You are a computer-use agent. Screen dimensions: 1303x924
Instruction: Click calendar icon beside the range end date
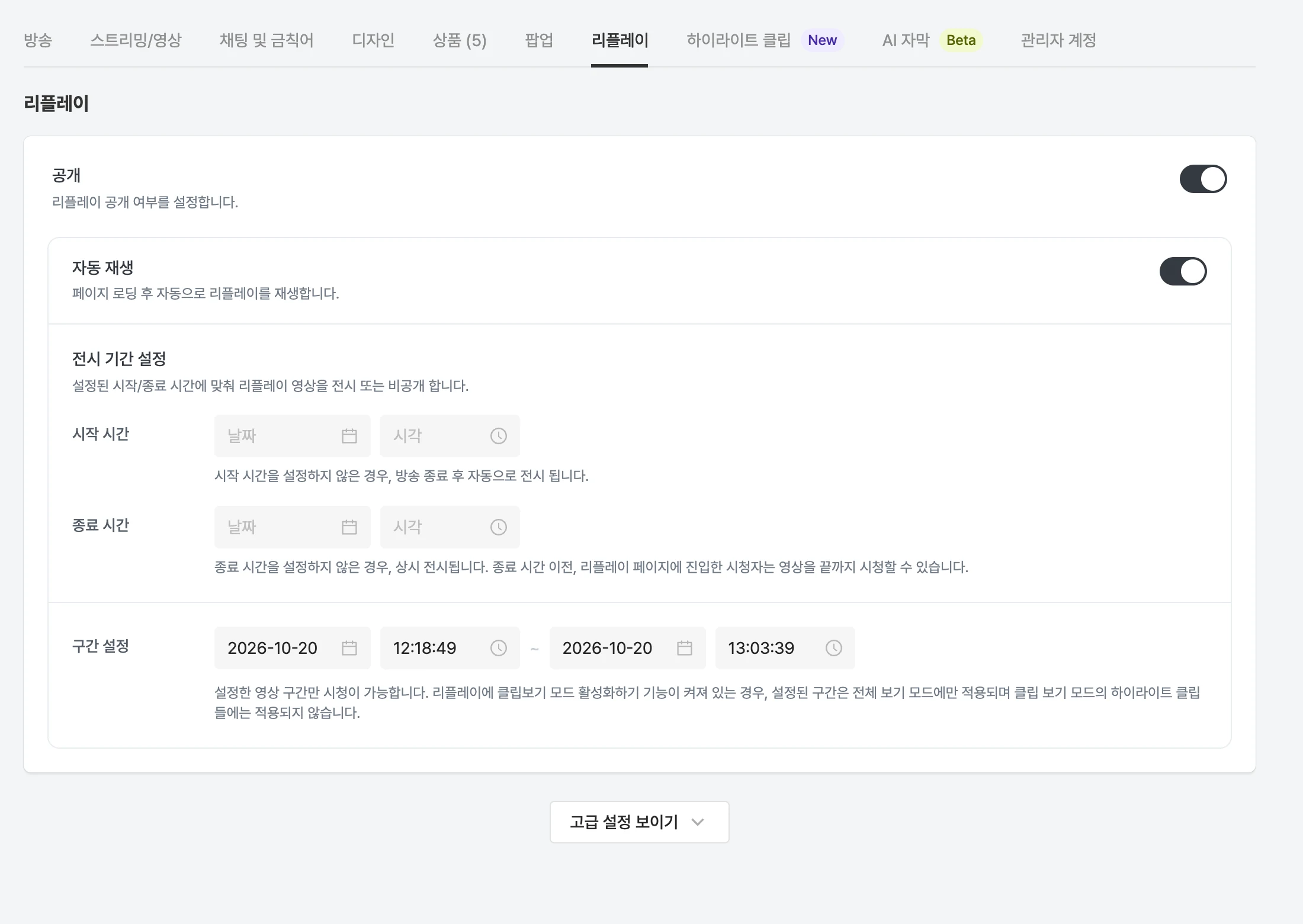point(685,648)
